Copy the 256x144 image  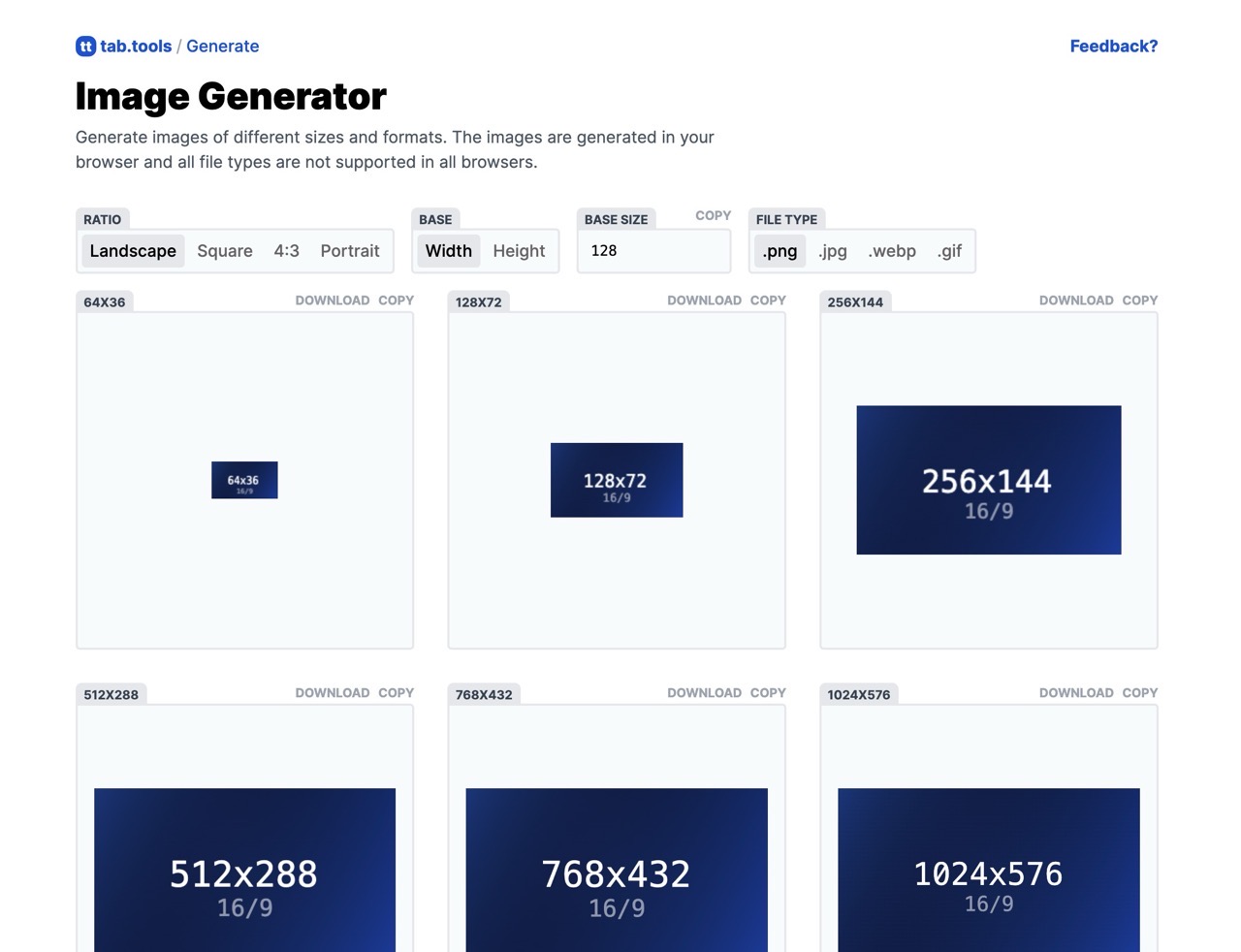point(1140,301)
